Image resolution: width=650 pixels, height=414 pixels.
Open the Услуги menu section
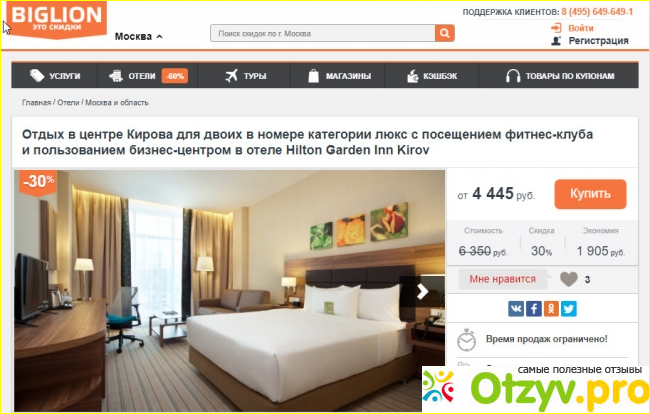pos(55,76)
